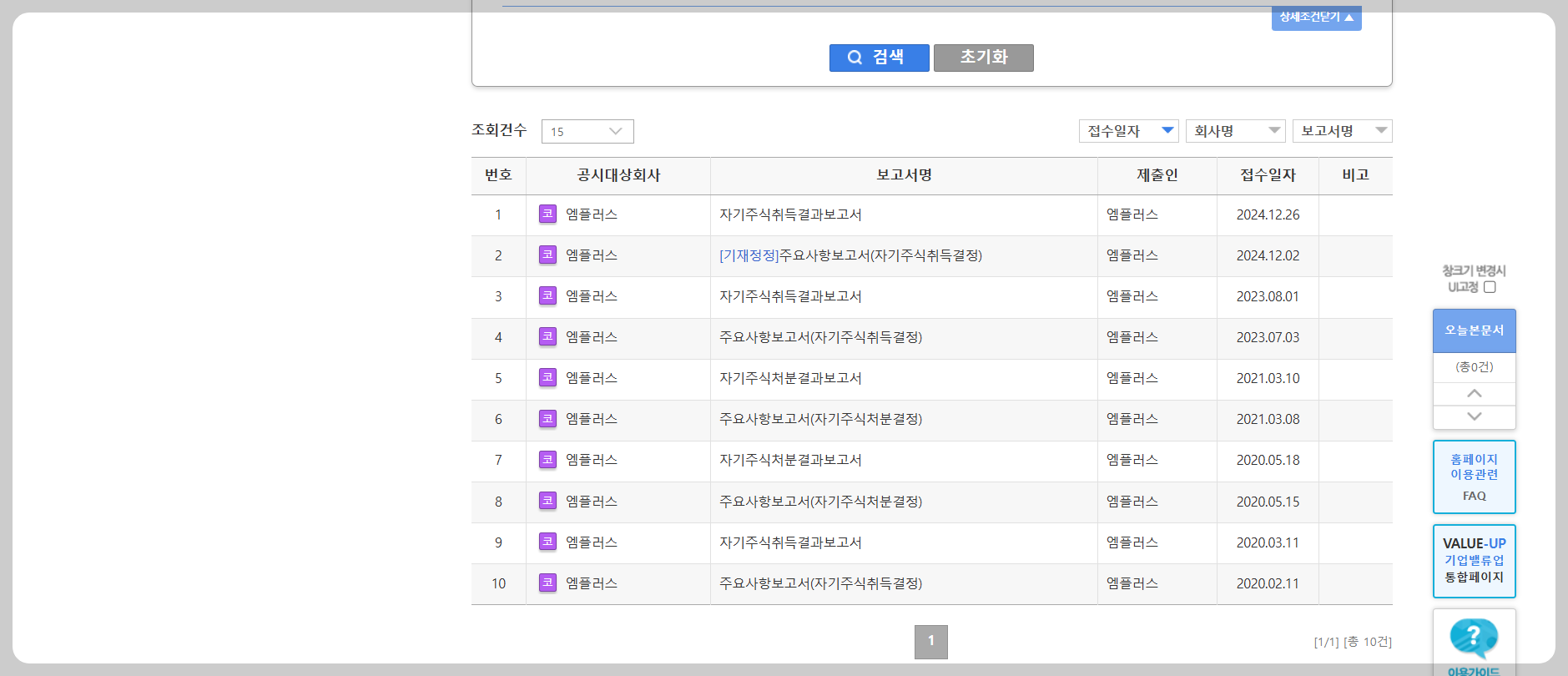Open VALUE-UP 기업밸류업 통합페이지 banner
Viewport: 1568px width, 676px height.
pyautogui.click(x=1474, y=561)
